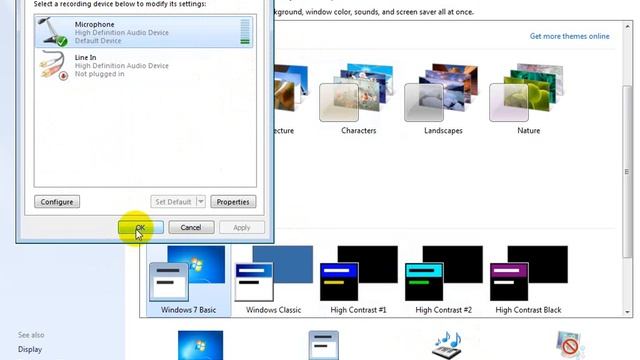Apply High Contrast #1 theme
Image resolution: width=640 pixels, height=360 pixels.
358,280
